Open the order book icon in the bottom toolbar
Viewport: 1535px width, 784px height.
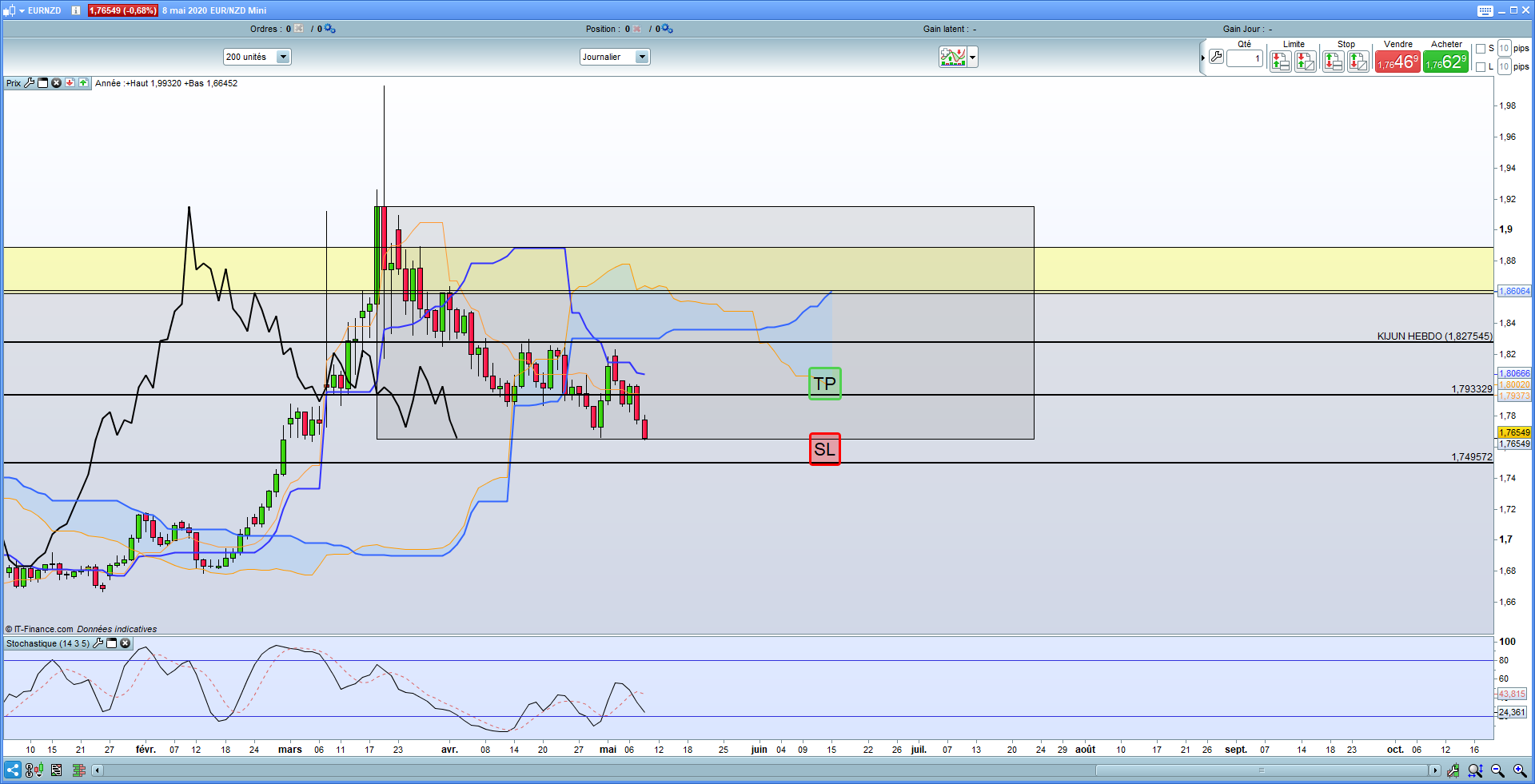click(x=78, y=770)
